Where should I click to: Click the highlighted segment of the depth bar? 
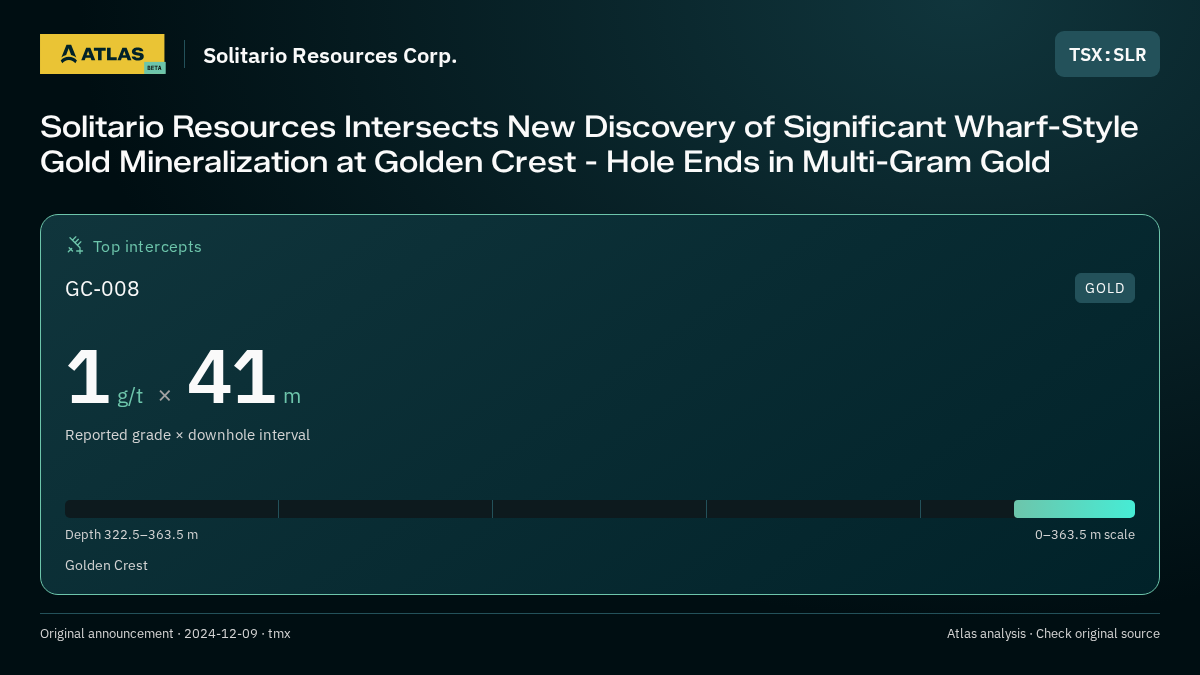click(x=1074, y=509)
